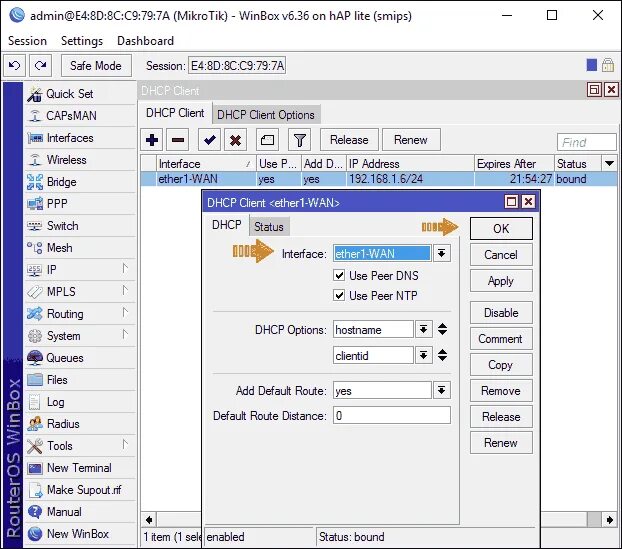Open the Interface dropdown arrow
622x549 pixels.
[442, 253]
